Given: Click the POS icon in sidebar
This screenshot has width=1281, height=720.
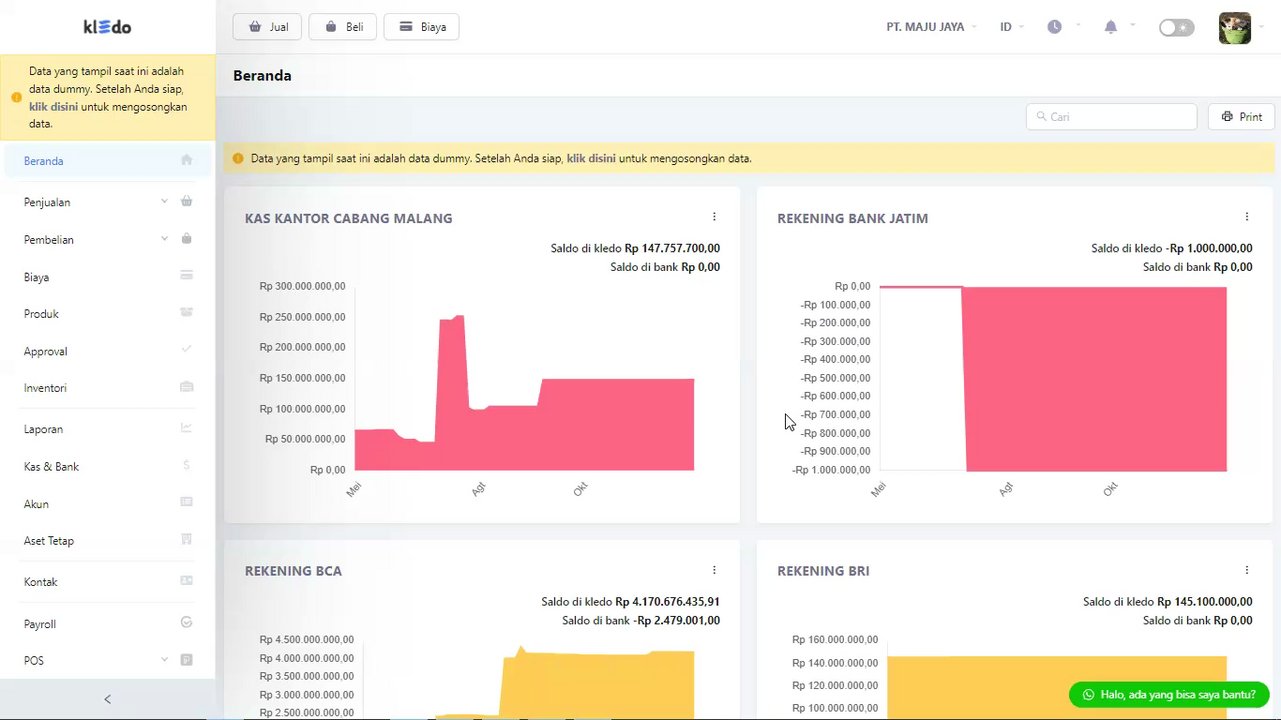Looking at the screenshot, I should click(186, 660).
